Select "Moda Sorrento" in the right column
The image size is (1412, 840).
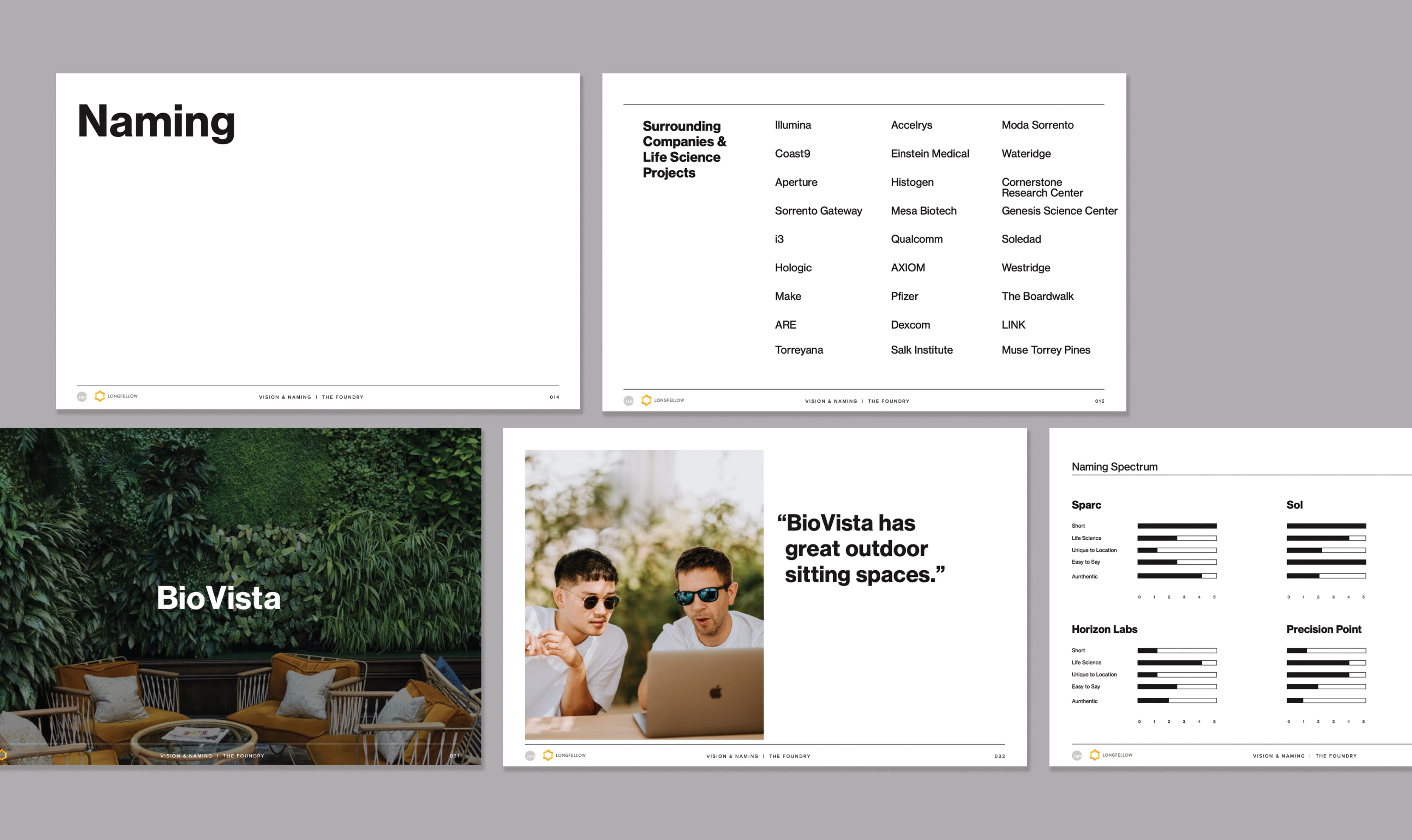[x=1037, y=125]
